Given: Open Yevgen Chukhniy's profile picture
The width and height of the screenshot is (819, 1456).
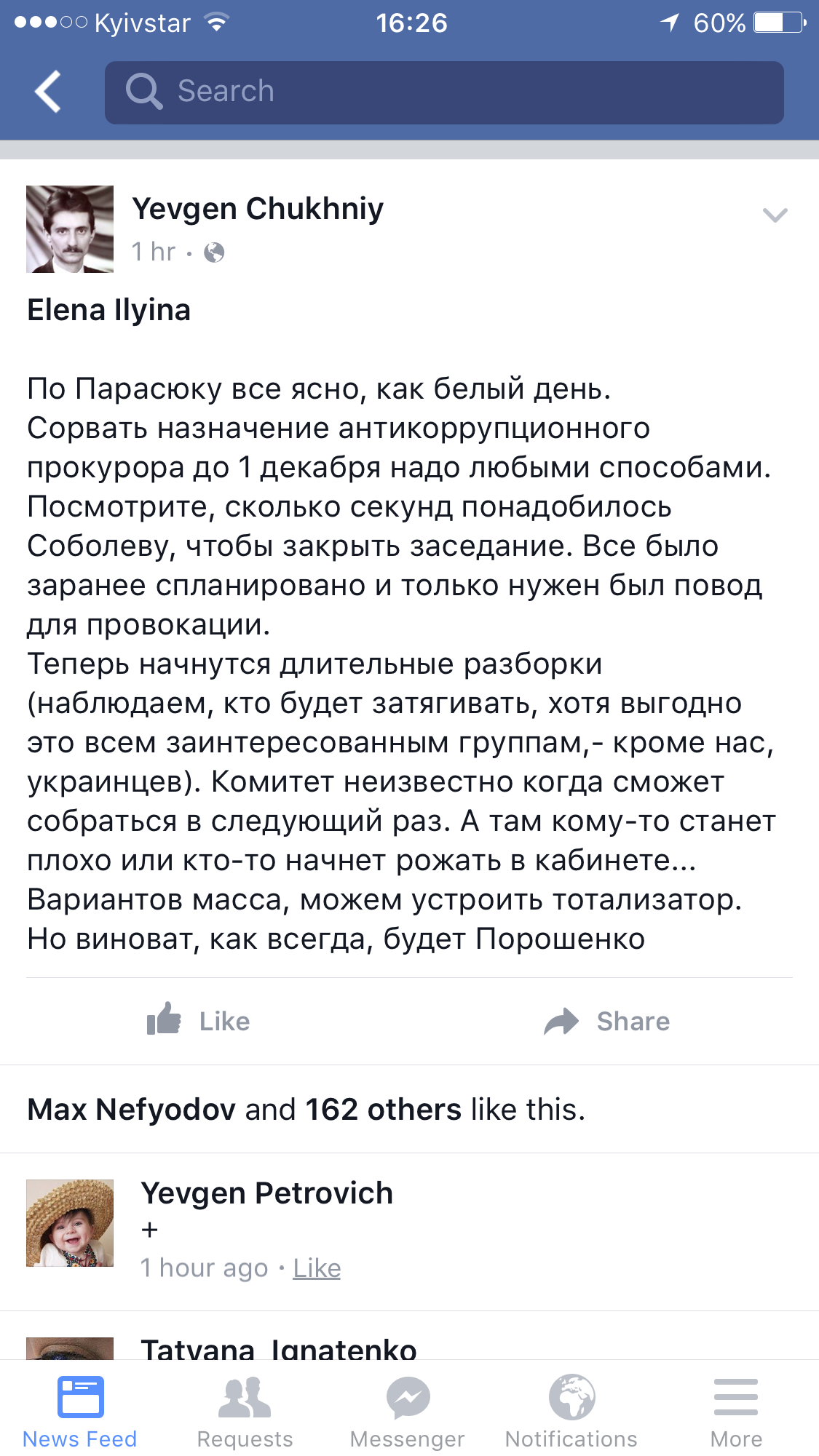Looking at the screenshot, I should (x=70, y=229).
